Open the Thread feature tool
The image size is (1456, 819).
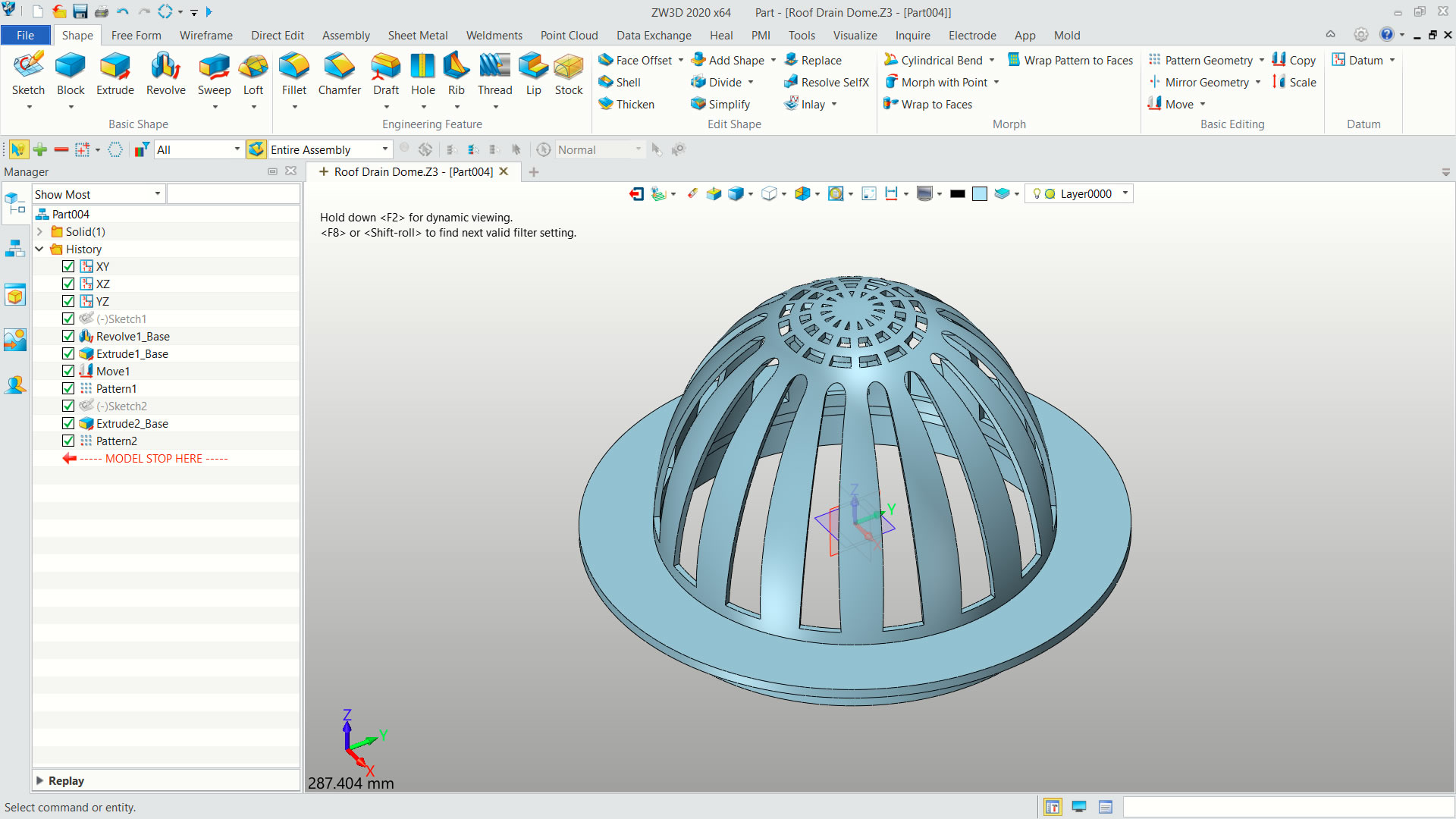pyautogui.click(x=494, y=74)
